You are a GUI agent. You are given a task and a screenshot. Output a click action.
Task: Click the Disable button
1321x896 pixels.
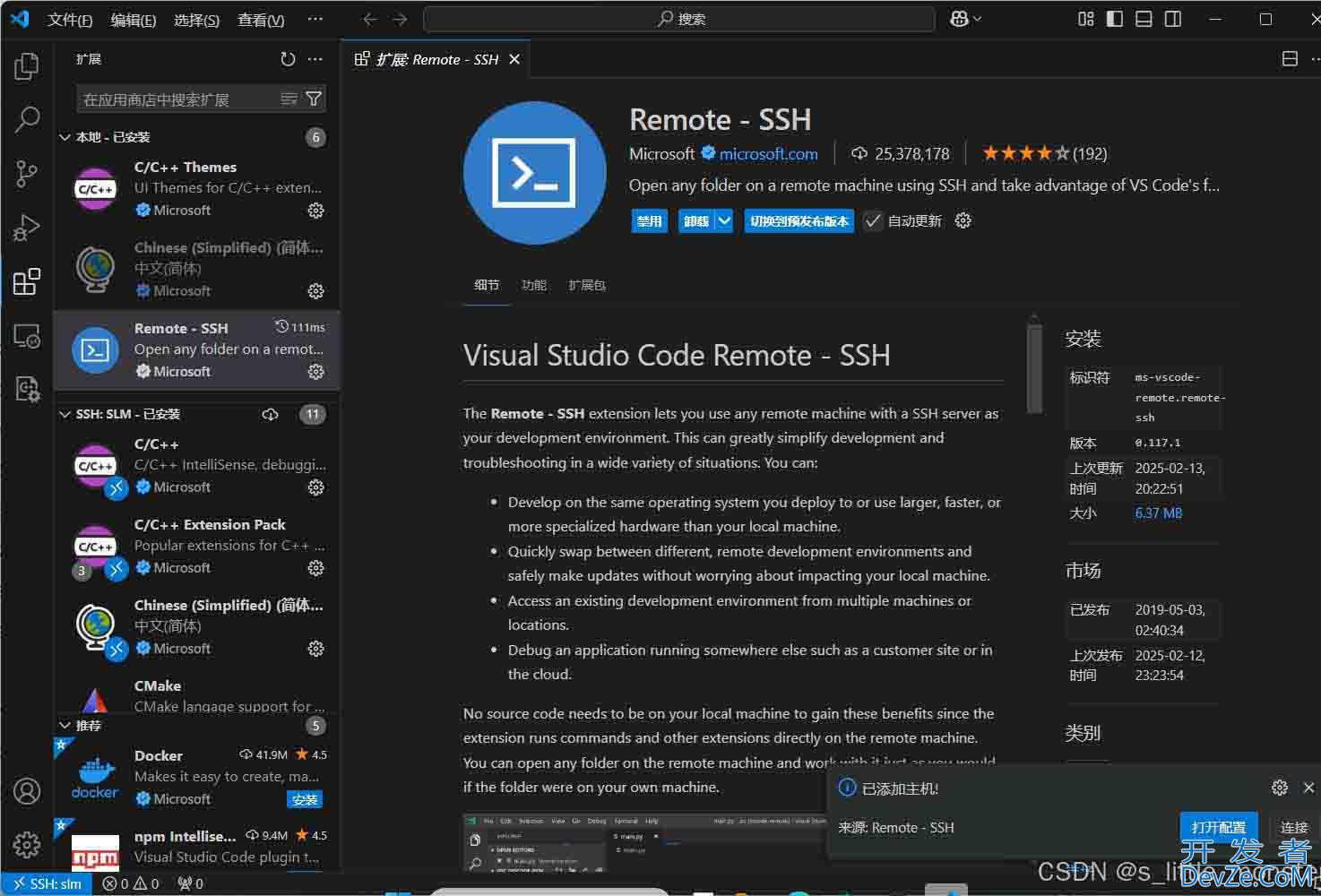point(649,221)
